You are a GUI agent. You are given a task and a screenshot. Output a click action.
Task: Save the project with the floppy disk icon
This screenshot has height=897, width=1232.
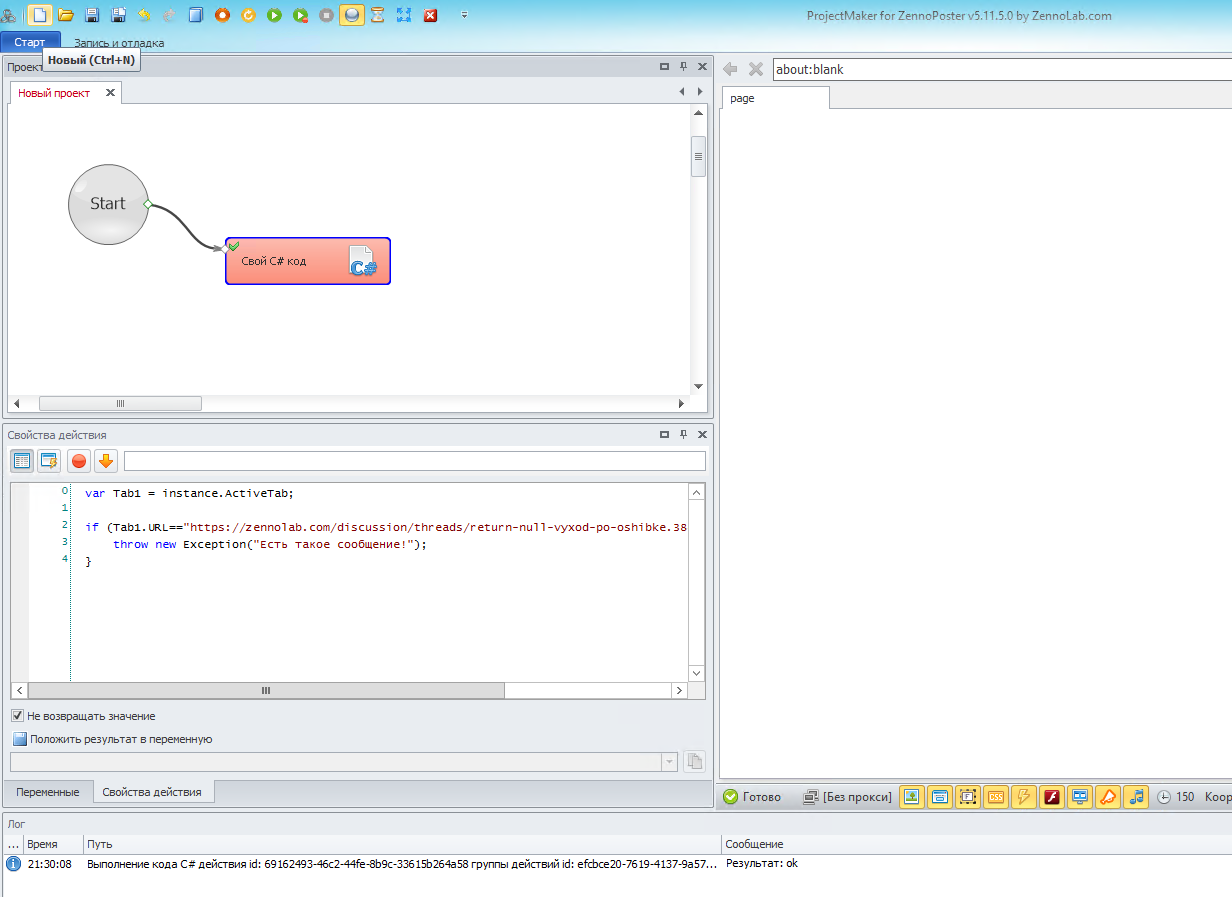point(92,15)
